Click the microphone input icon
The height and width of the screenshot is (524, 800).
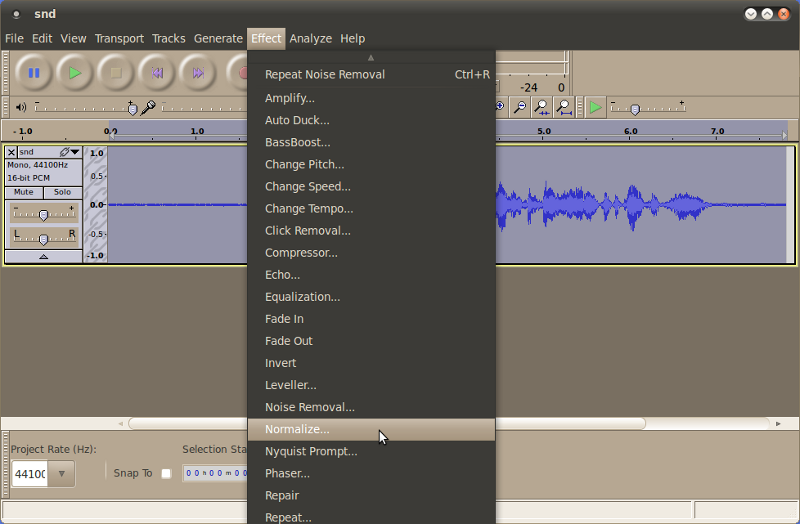point(148,107)
